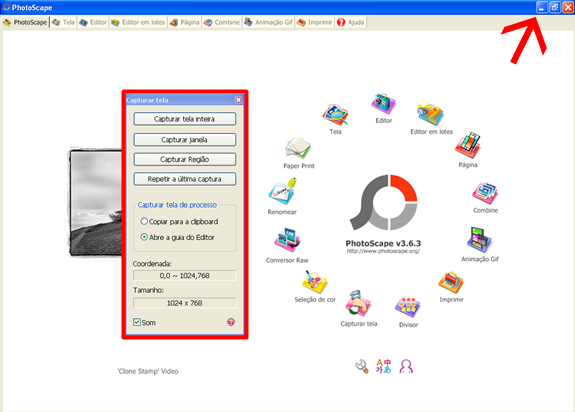This screenshot has height=412, width=575.
Task: Open the Tela viewer icon in the circle
Action: coord(335,115)
